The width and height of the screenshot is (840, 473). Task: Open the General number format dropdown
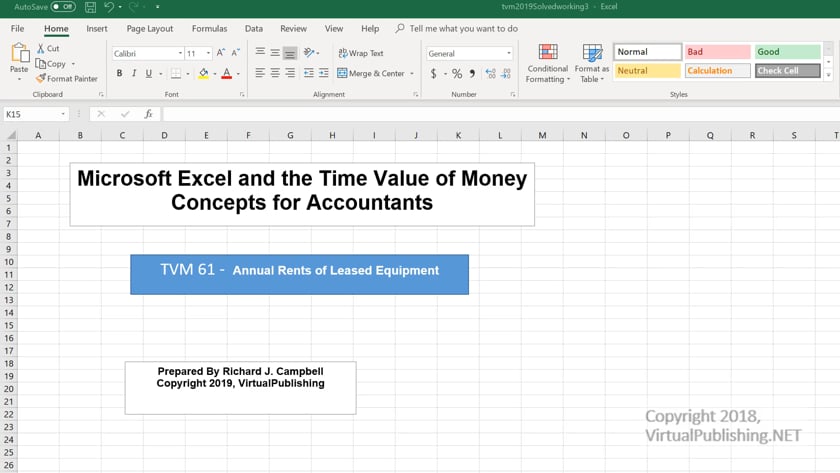[x=508, y=54]
